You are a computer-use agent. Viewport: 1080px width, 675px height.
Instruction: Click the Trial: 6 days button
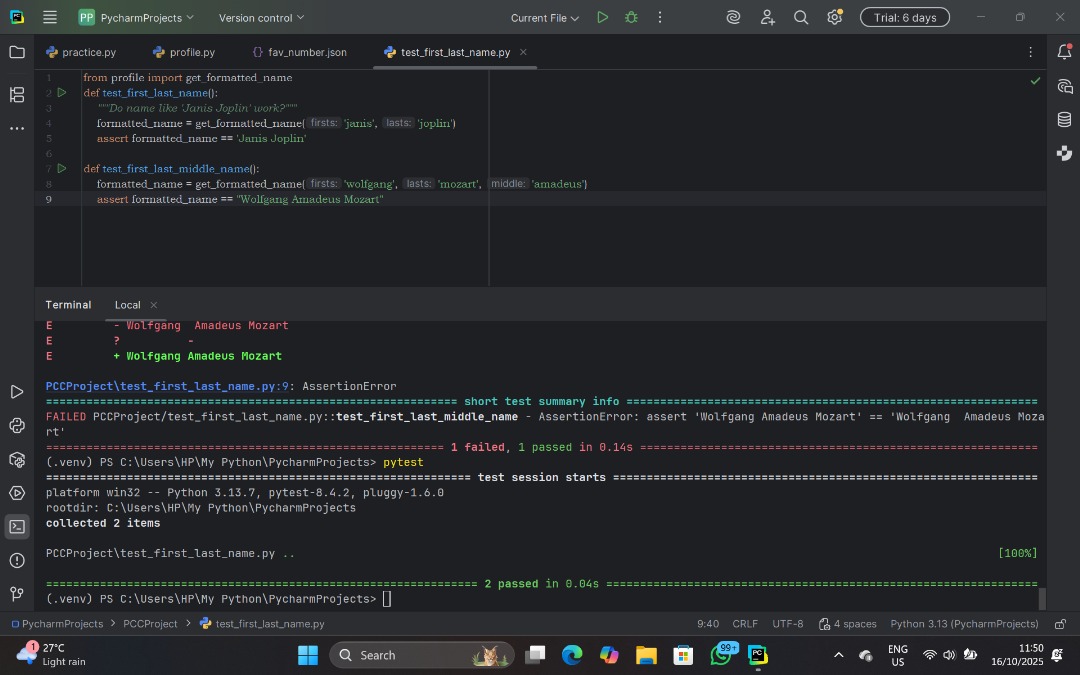tap(904, 17)
